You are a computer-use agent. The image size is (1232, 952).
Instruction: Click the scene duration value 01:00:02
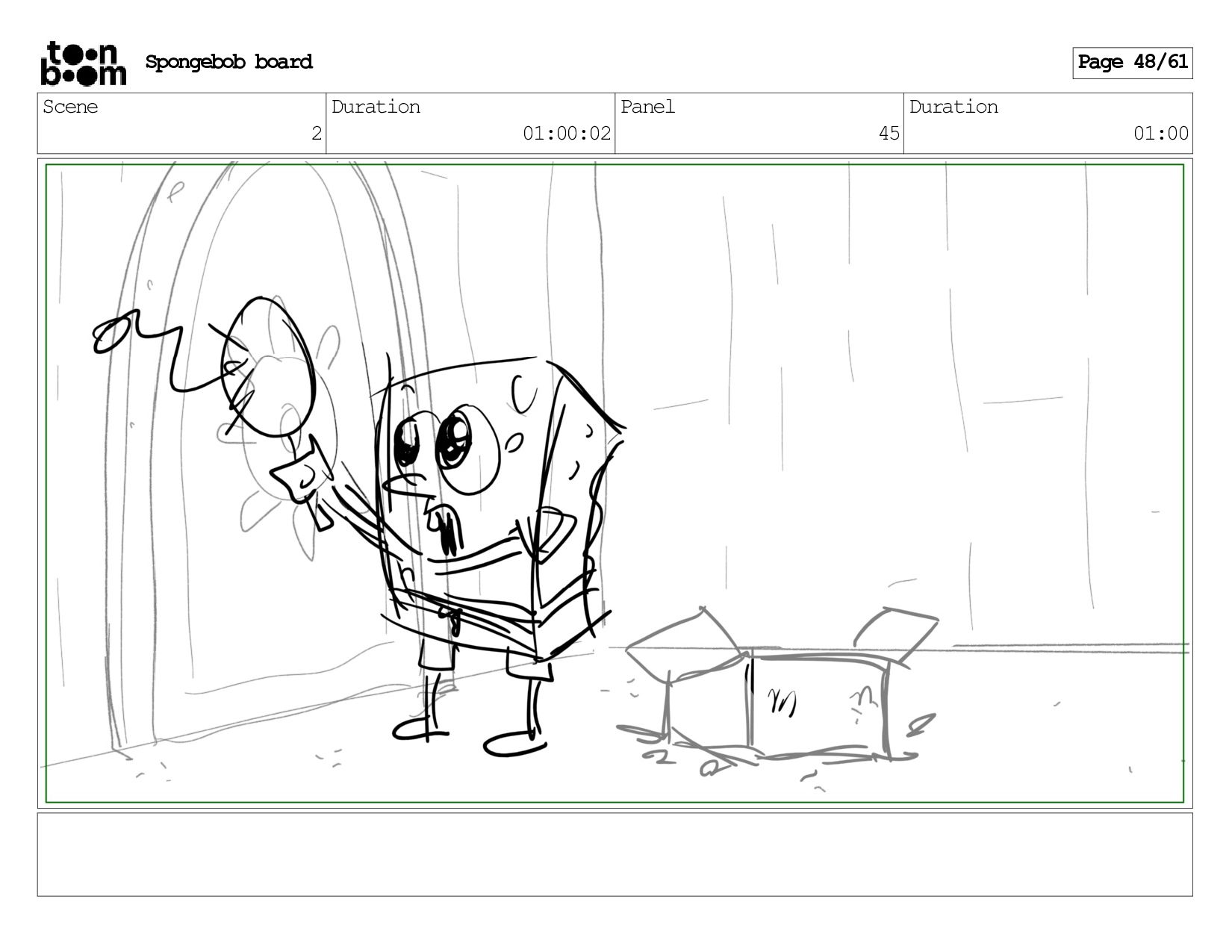[x=566, y=134]
